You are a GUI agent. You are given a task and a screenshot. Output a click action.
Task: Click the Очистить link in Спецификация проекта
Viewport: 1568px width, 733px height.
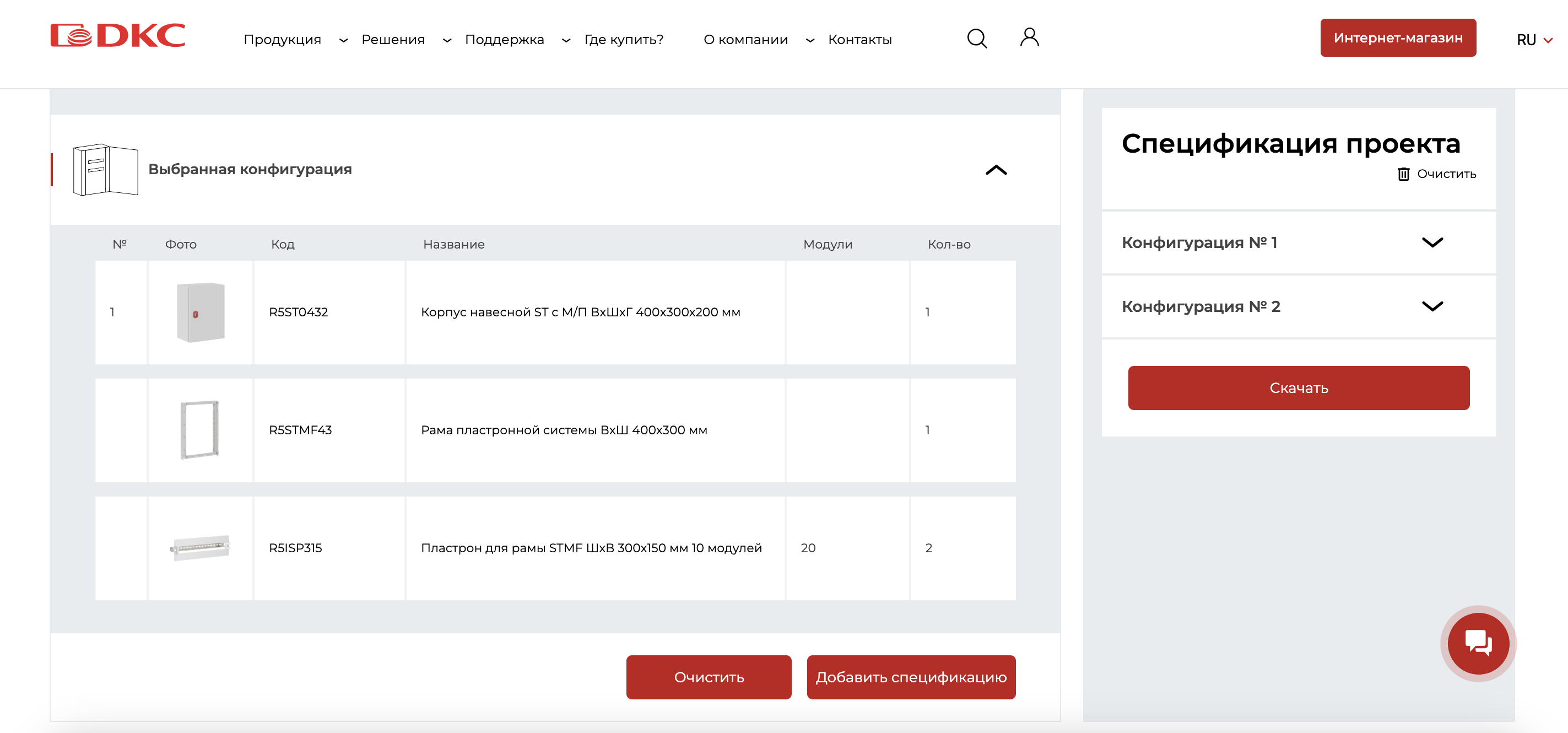(x=1446, y=174)
